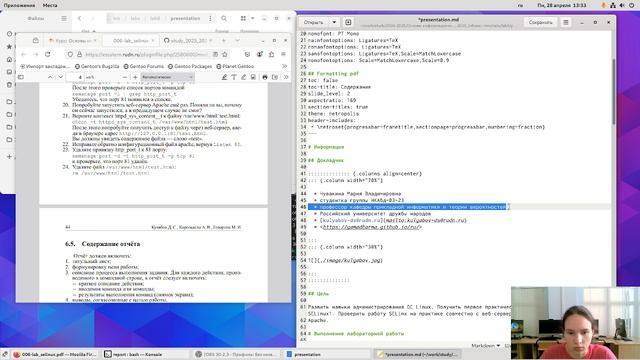Open a new Firefox tab with plus
Viewport: 640px width, 360px height.
[x=224, y=40]
